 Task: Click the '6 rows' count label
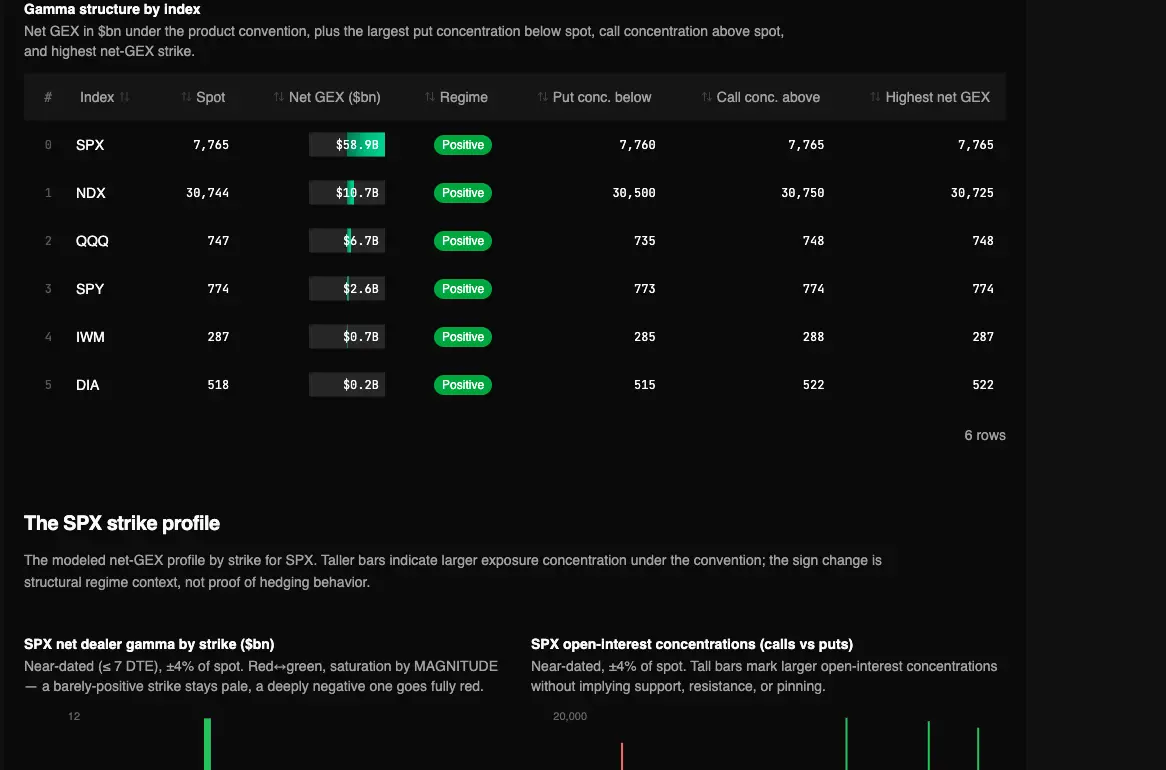pyautogui.click(x=985, y=436)
